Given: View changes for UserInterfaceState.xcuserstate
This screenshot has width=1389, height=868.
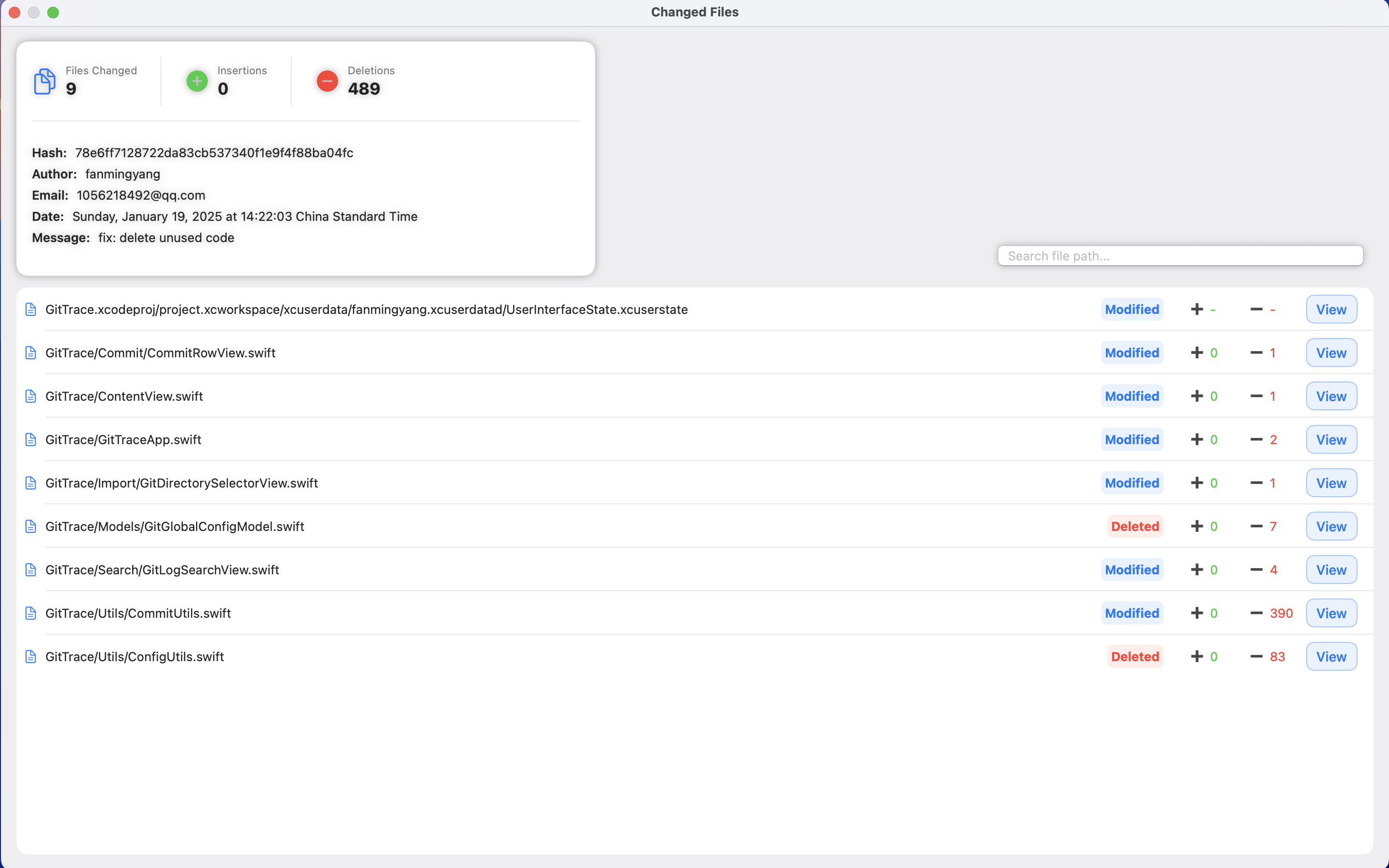Looking at the screenshot, I should pyautogui.click(x=1331, y=310).
